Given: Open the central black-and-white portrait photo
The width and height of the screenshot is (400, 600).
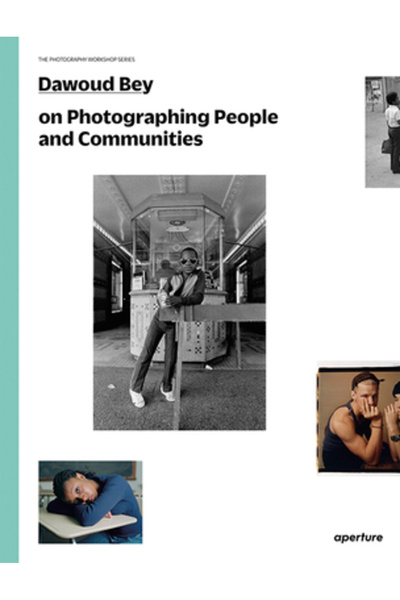Looking at the screenshot, I should [x=180, y=302].
